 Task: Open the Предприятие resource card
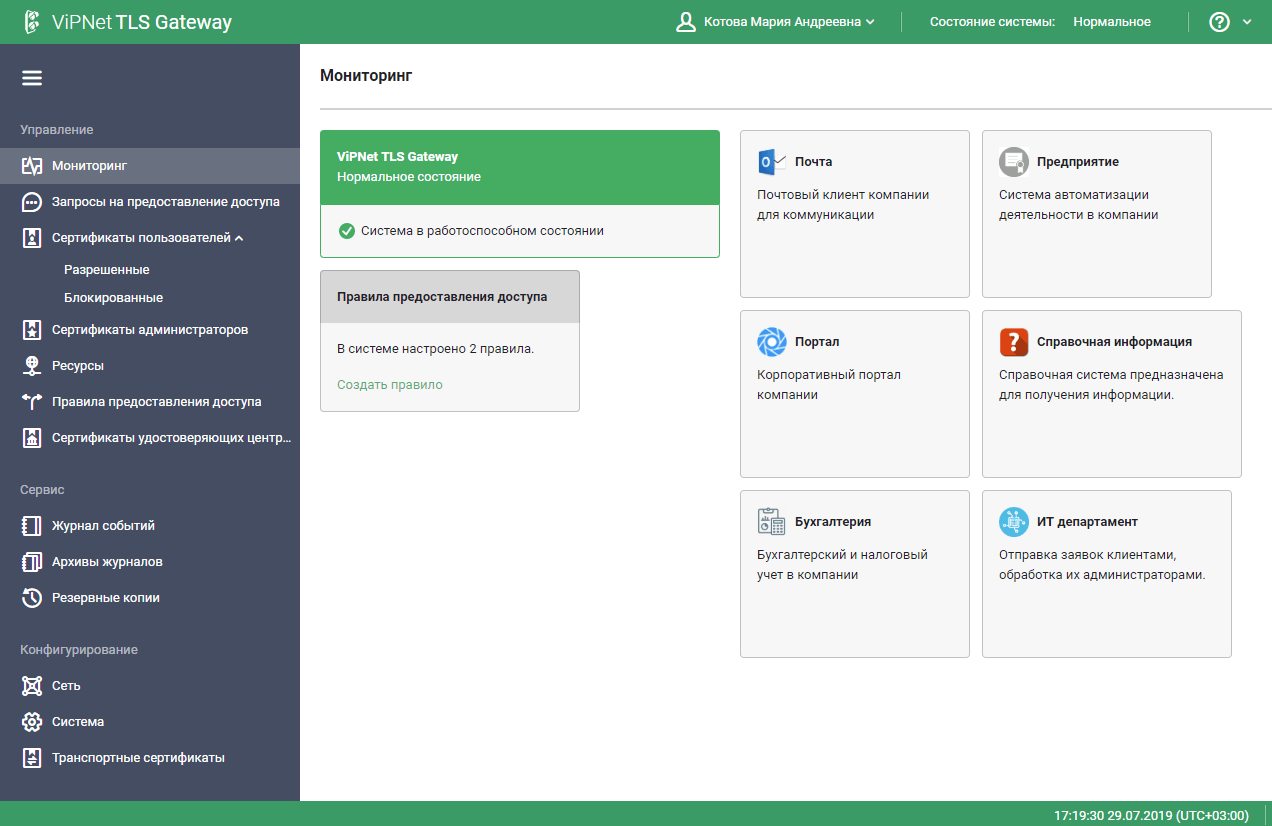tap(1097, 214)
